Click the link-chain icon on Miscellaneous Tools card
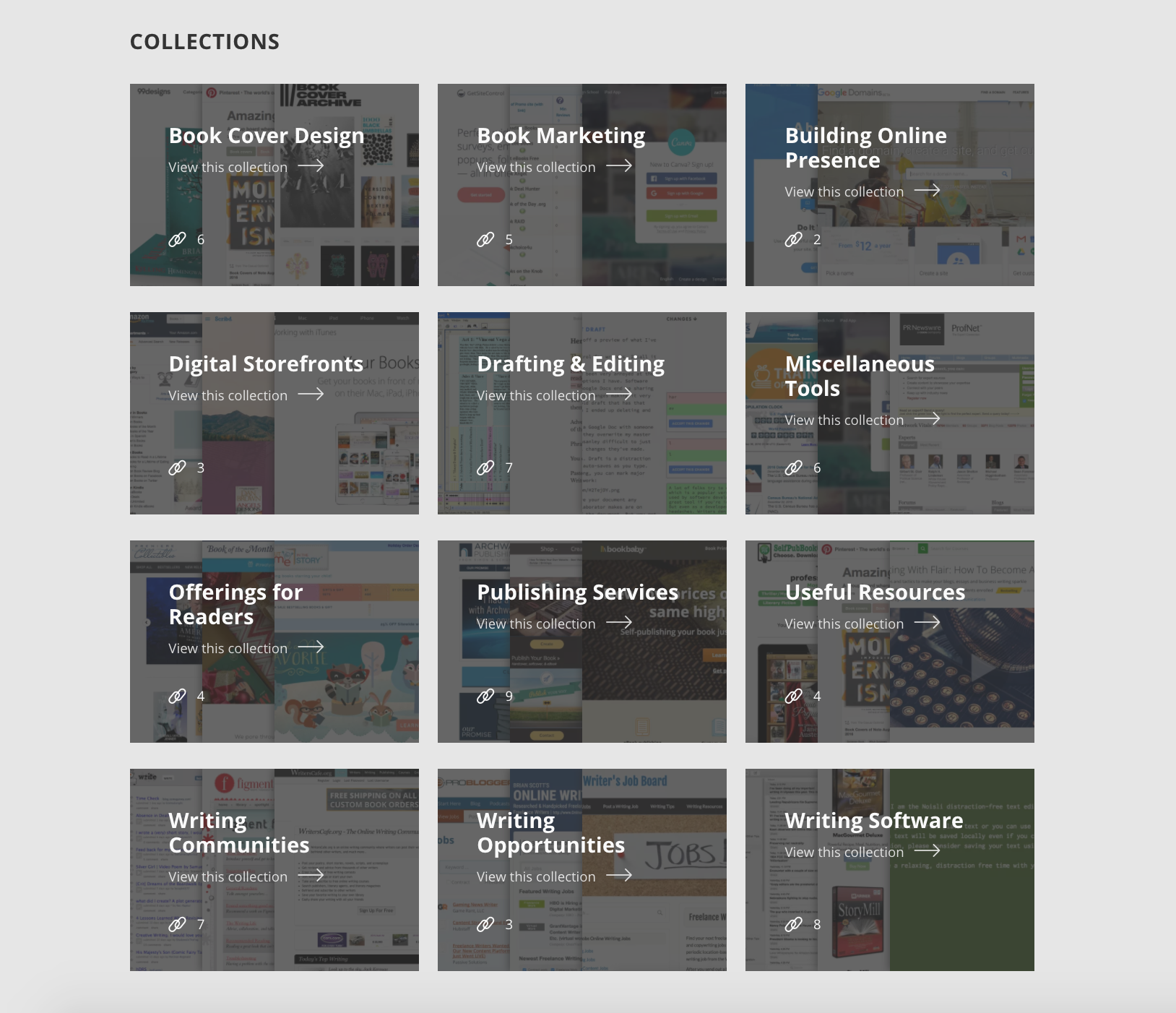Screen dimensions: 1176x1013 [794, 467]
